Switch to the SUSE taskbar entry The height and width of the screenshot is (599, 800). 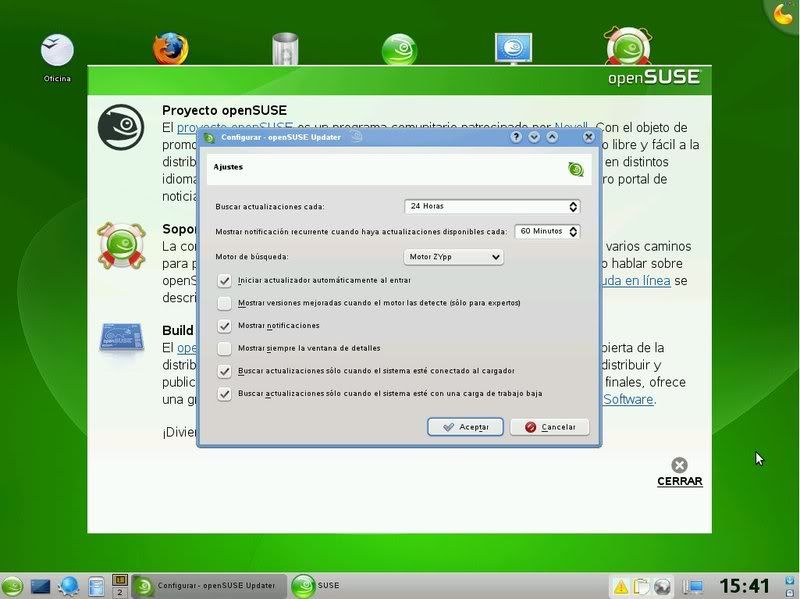[316, 586]
